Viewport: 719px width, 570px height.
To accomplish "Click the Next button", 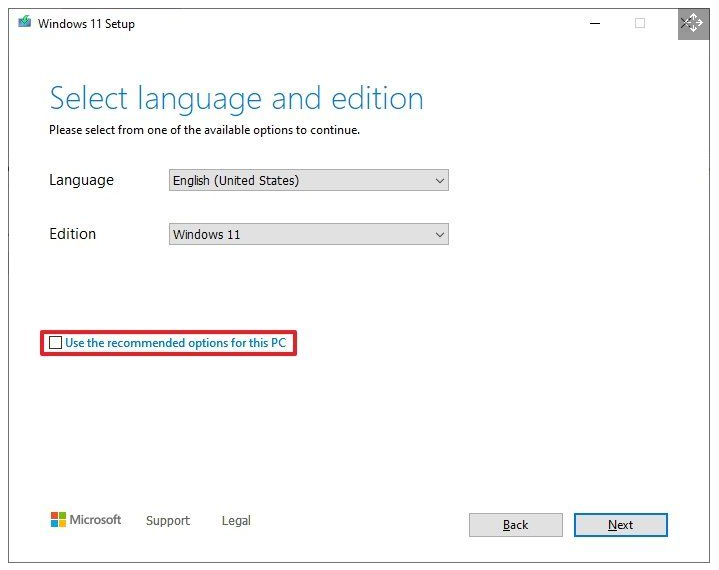I will 620,525.
